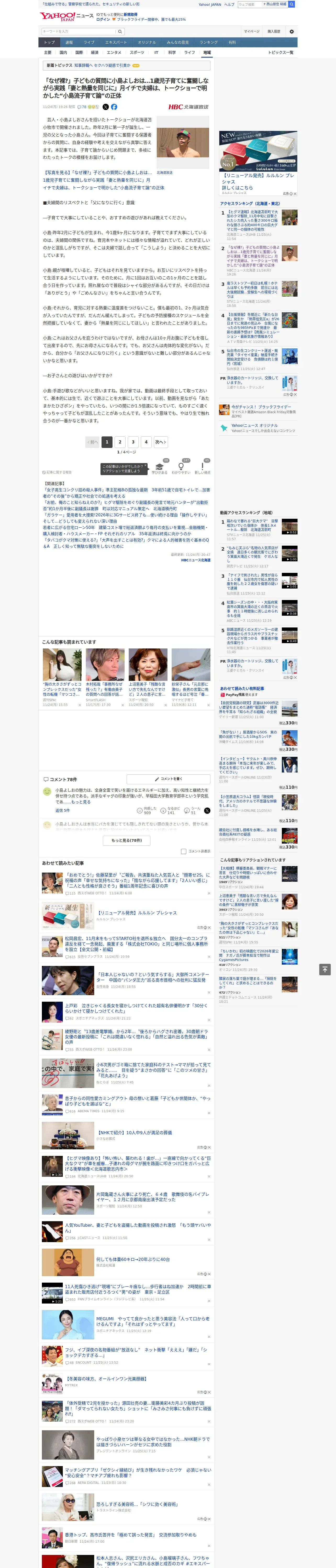Screen dimensions: 336x1568
Task: React with わかりやすい lightbulb icon
Action: [x=181, y=466]
